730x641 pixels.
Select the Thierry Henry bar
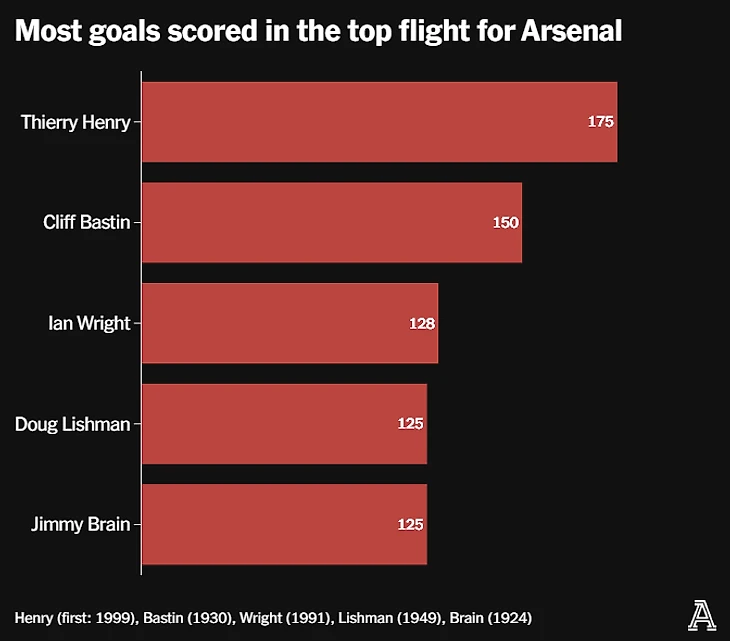pyautogui.click(x=379, y=122)
